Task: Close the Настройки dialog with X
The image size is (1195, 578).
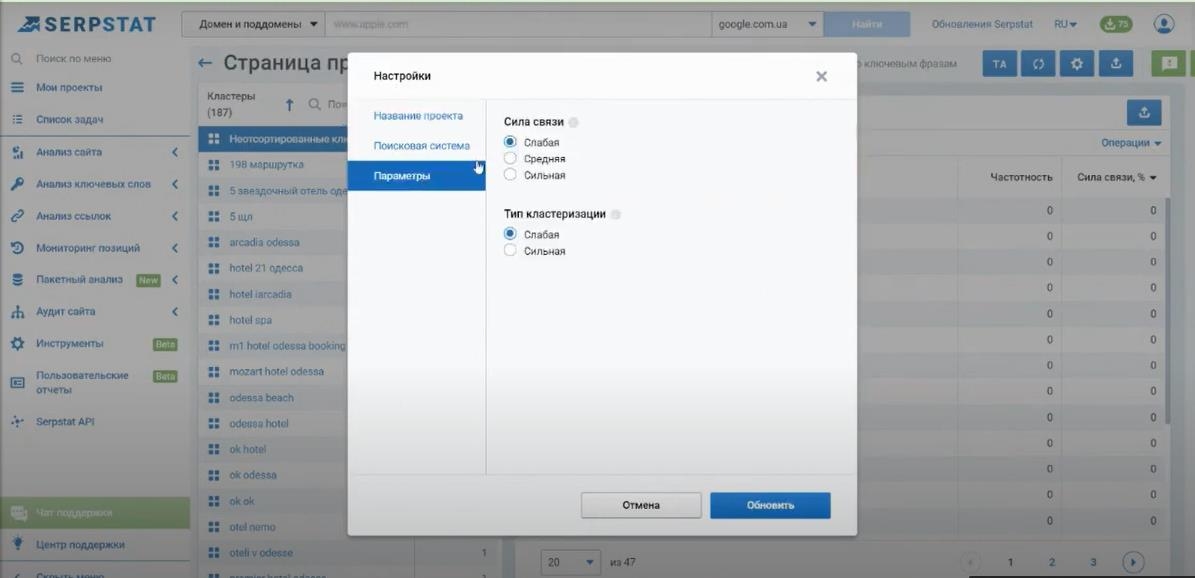Action: pos(821,76)
